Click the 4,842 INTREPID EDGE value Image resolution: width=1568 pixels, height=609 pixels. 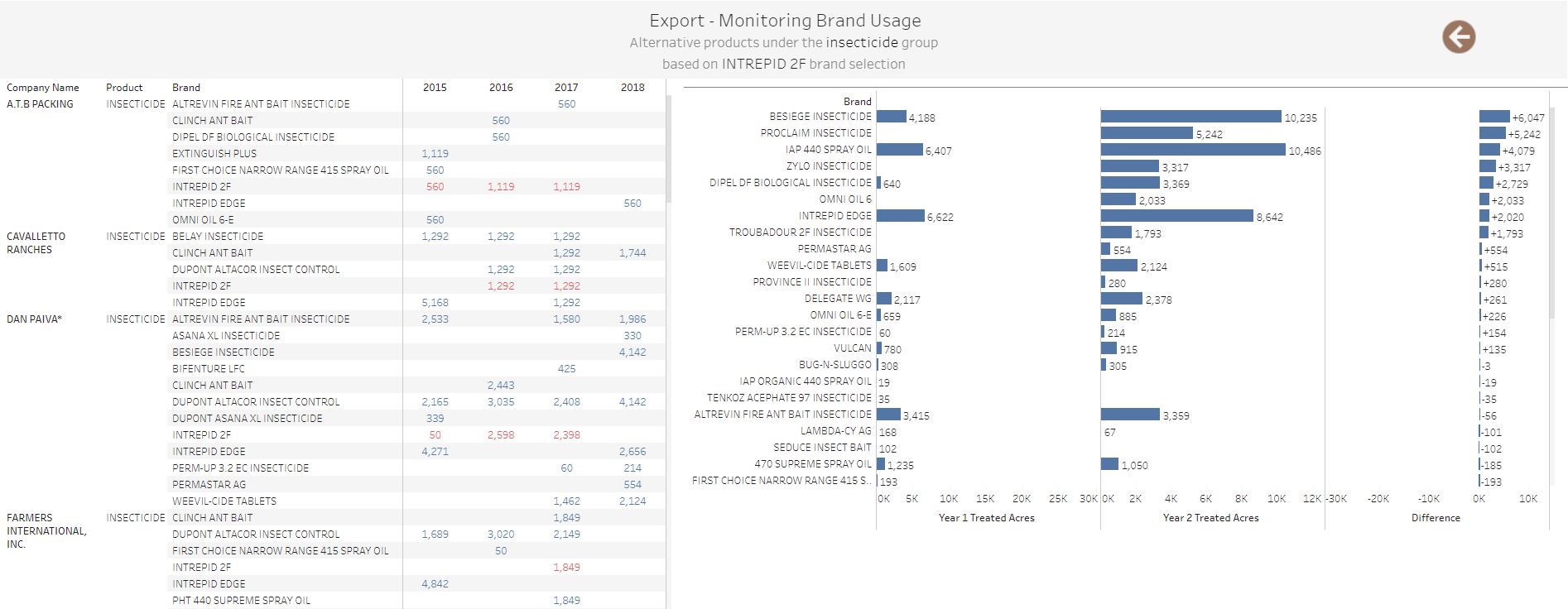click(435, 583)
